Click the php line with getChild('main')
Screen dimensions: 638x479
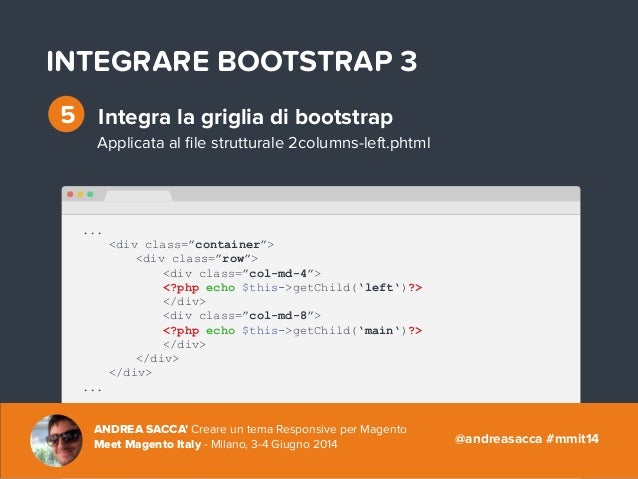pos(293,330)
